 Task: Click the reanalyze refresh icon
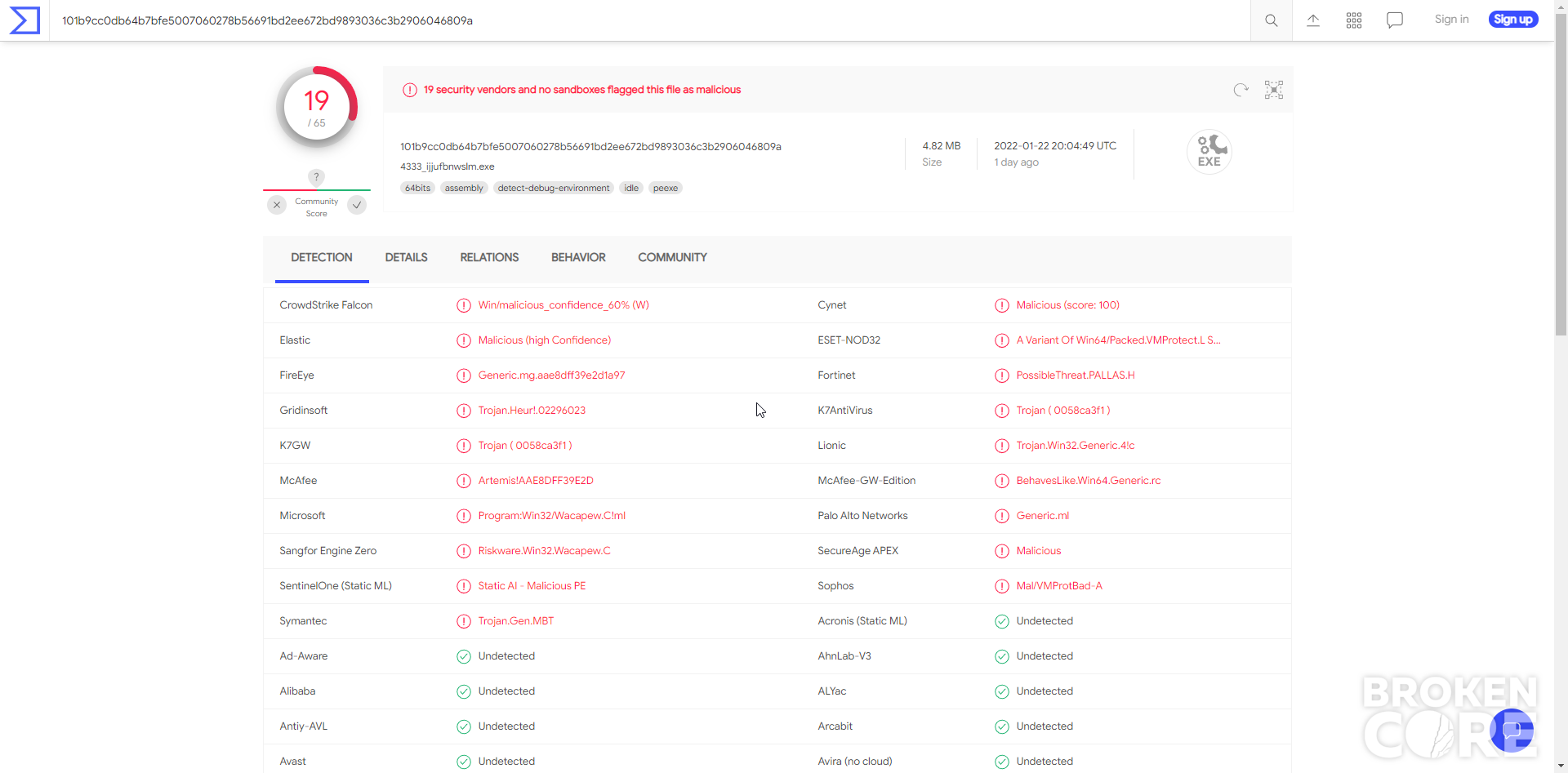pyautogui.click(x=1241, y=90)
